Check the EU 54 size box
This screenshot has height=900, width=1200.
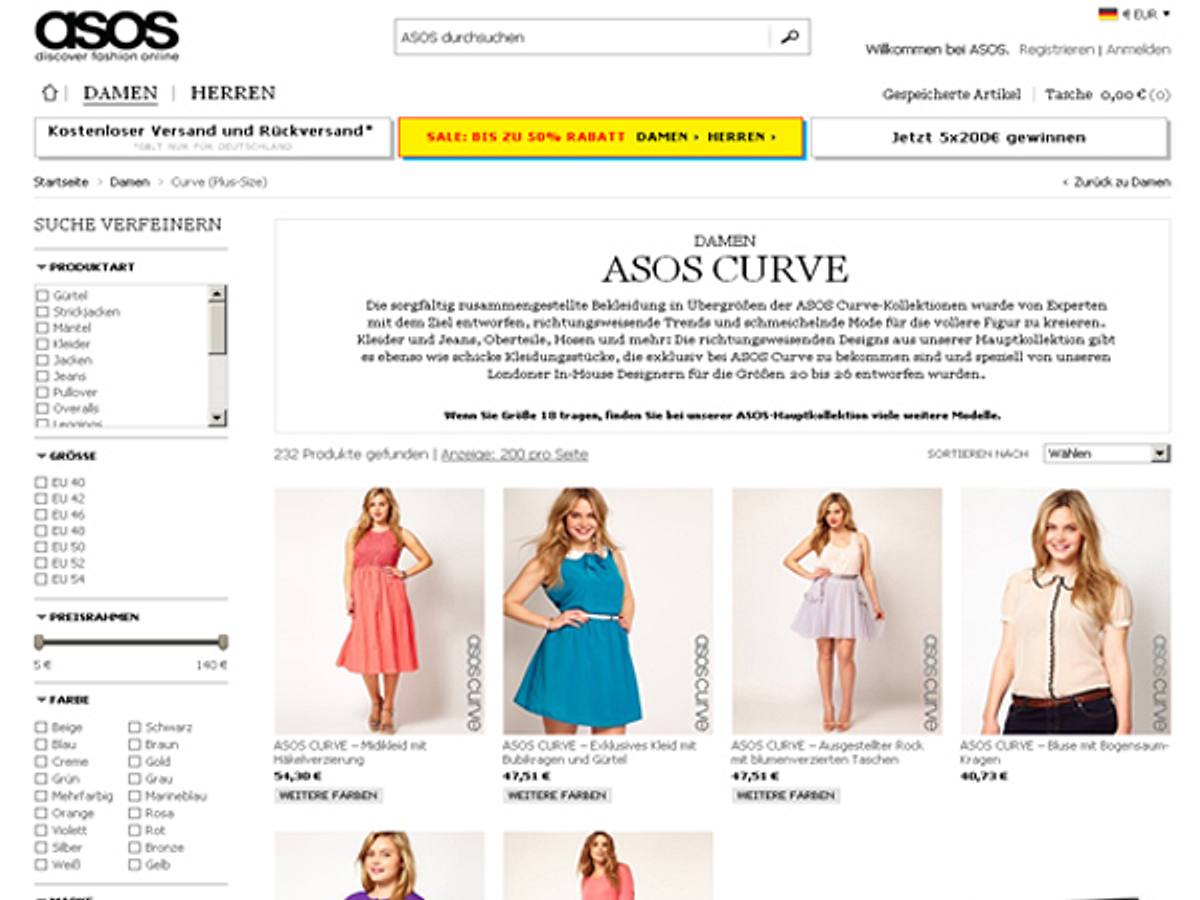[x=42, y=579]
